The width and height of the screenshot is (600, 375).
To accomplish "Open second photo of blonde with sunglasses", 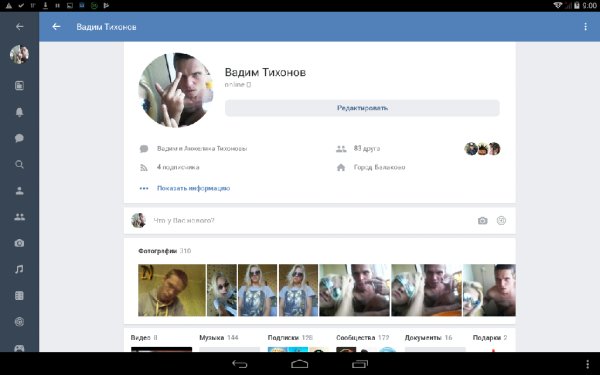I will pos(222,290).
